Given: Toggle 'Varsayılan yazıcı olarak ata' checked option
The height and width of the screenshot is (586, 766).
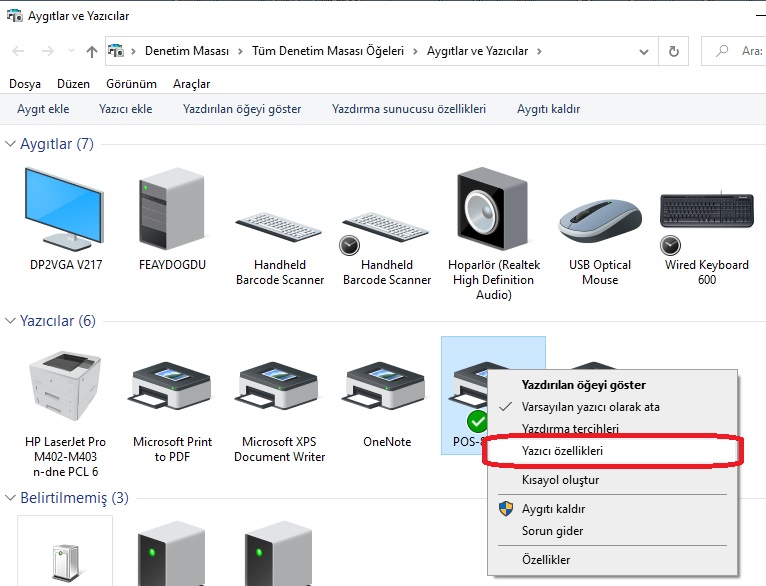Looking at the screenshot, I should point(590,407).
